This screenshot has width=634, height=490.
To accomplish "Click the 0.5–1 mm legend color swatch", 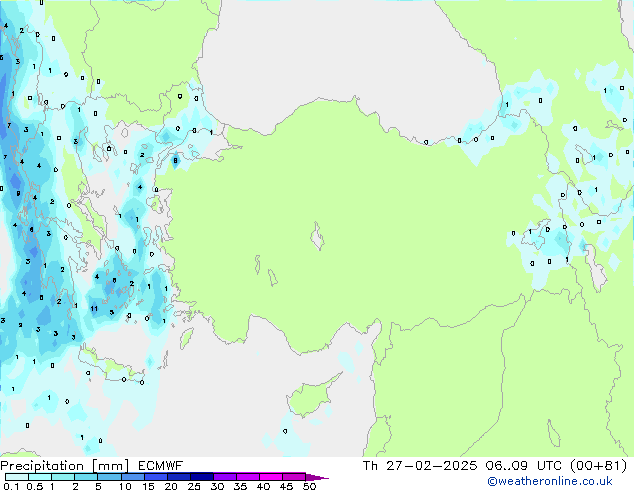I will click(40, 477).
